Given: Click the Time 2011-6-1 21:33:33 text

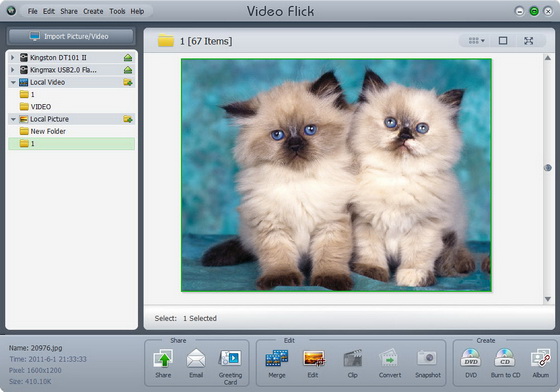Looking at the screenshot, I should point(48,359).
